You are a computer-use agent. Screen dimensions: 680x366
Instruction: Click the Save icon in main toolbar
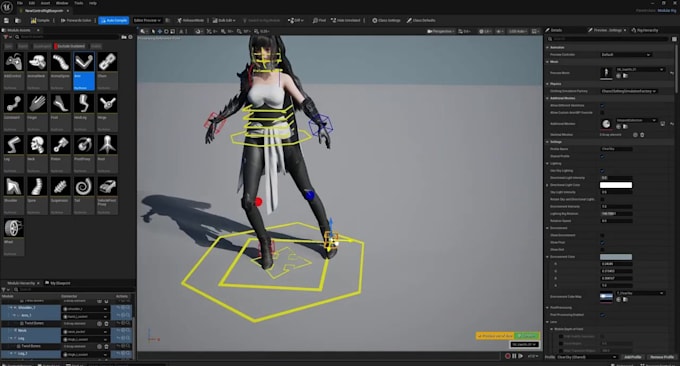tap(7, 20)
